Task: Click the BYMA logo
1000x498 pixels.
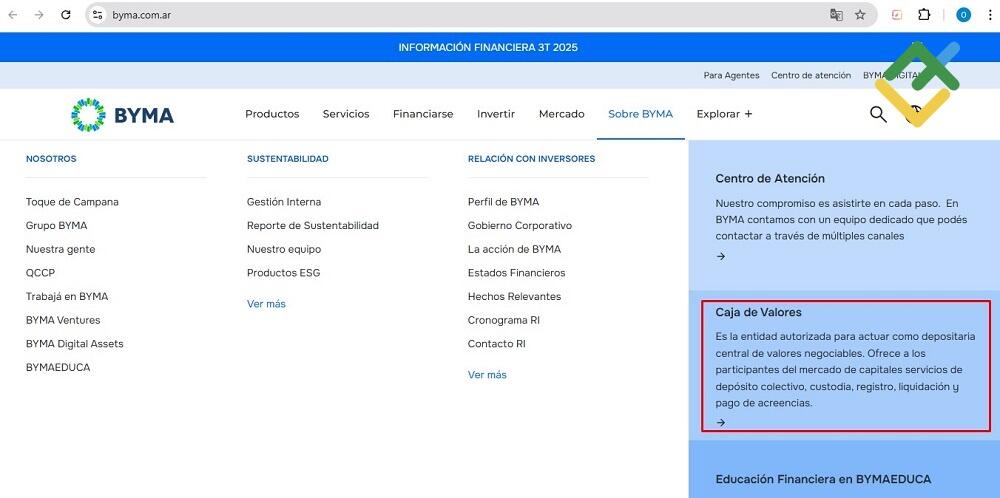Action: coord(122,115)
